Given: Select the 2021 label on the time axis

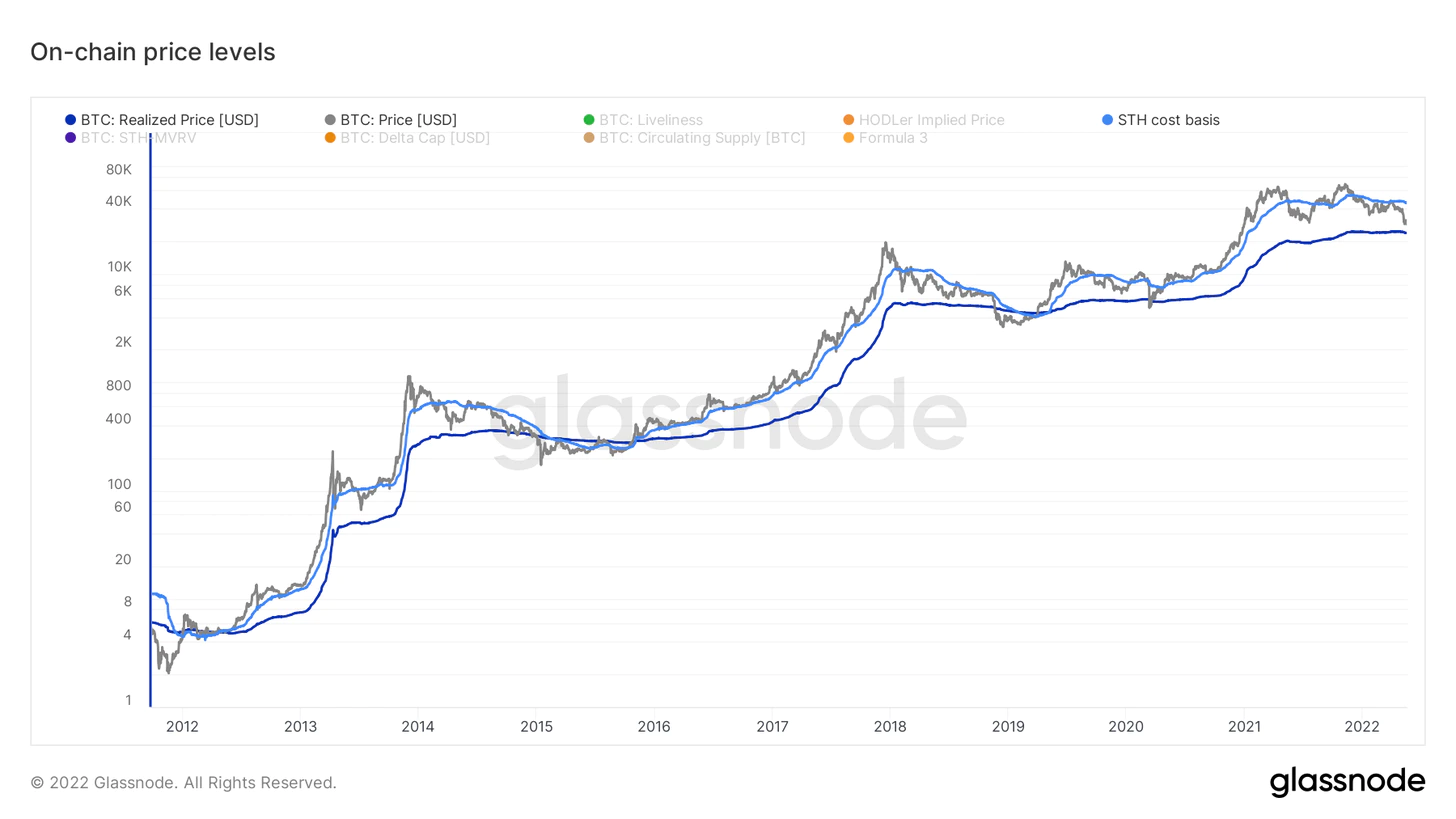Looking at the screenshot, I should [1243, 727].
